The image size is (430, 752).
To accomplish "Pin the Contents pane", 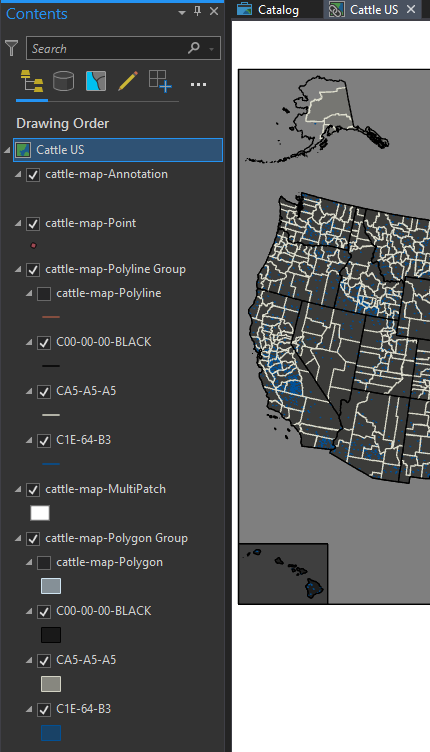I will [198, 11].
